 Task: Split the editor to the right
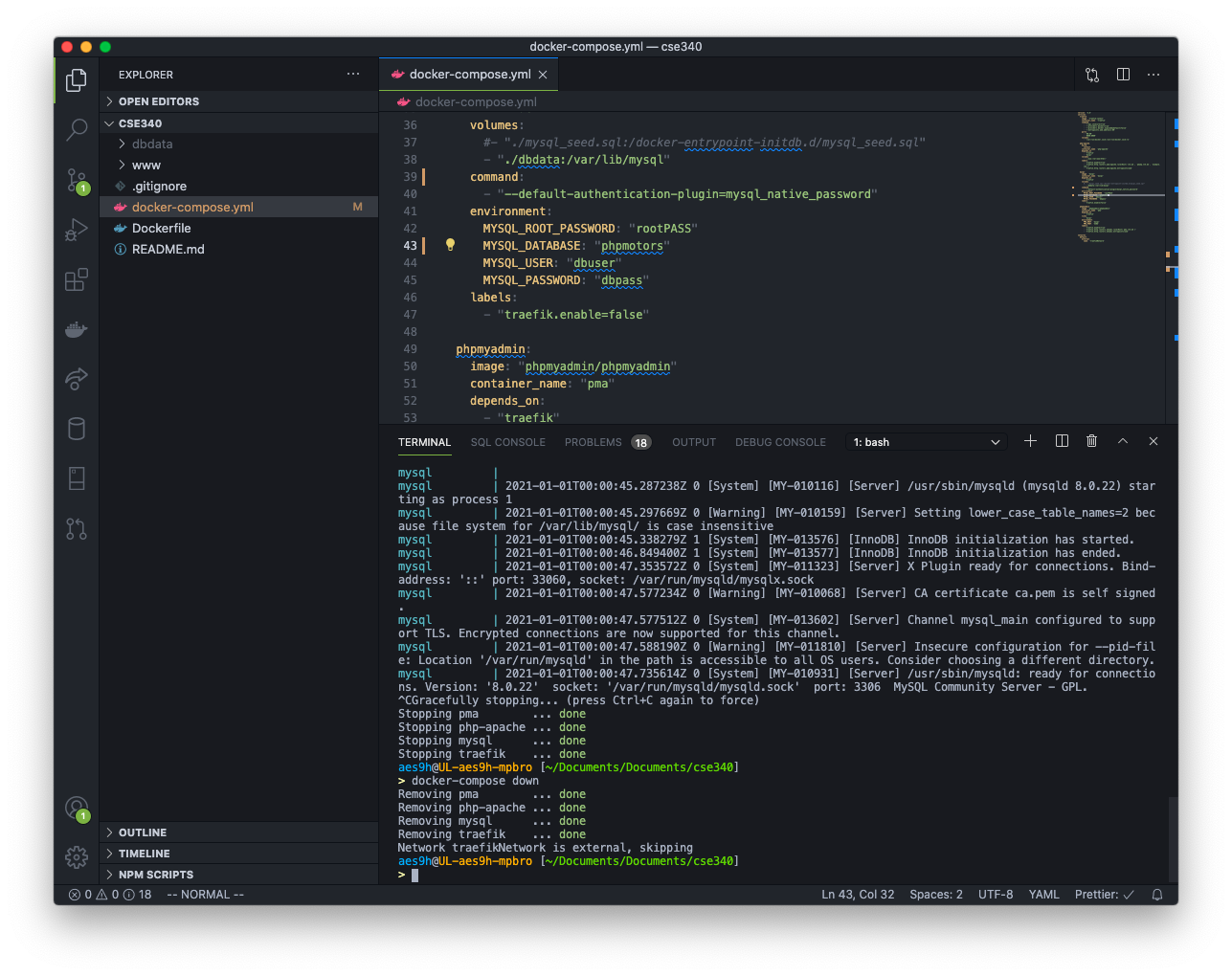pyautogui.click(x=1123, y=75)
